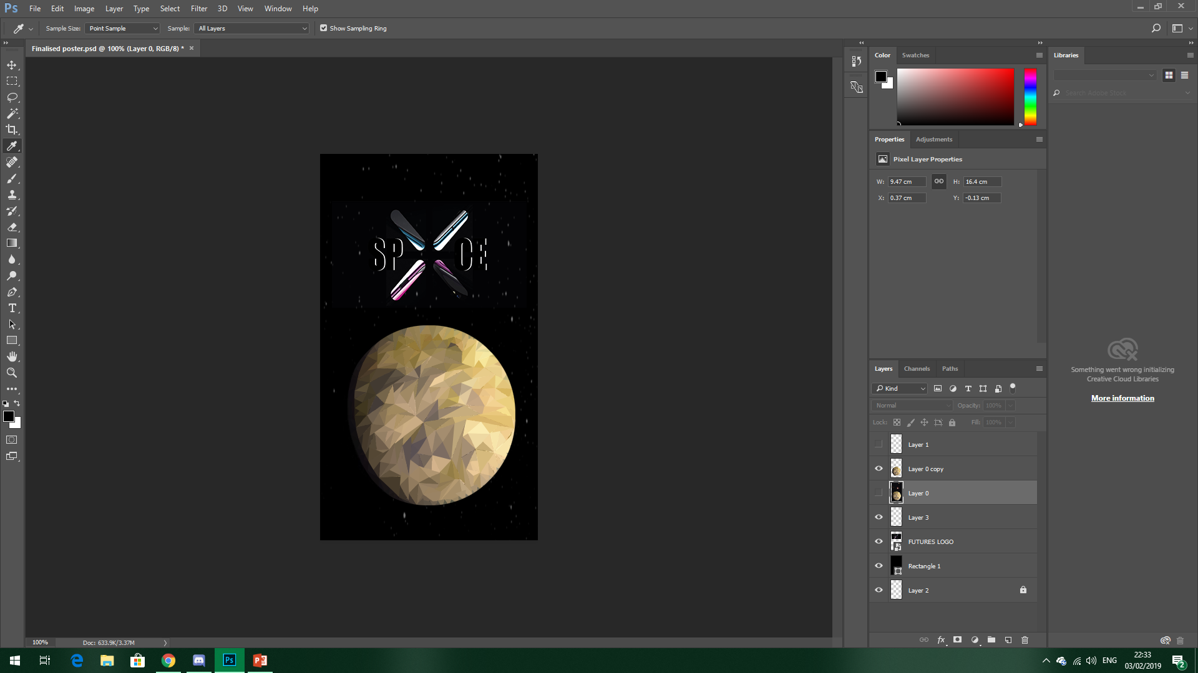The width and height of the screenshot is (1198, 673).
Task: Select the Magic Wand tool
Action: pos(12,114)
